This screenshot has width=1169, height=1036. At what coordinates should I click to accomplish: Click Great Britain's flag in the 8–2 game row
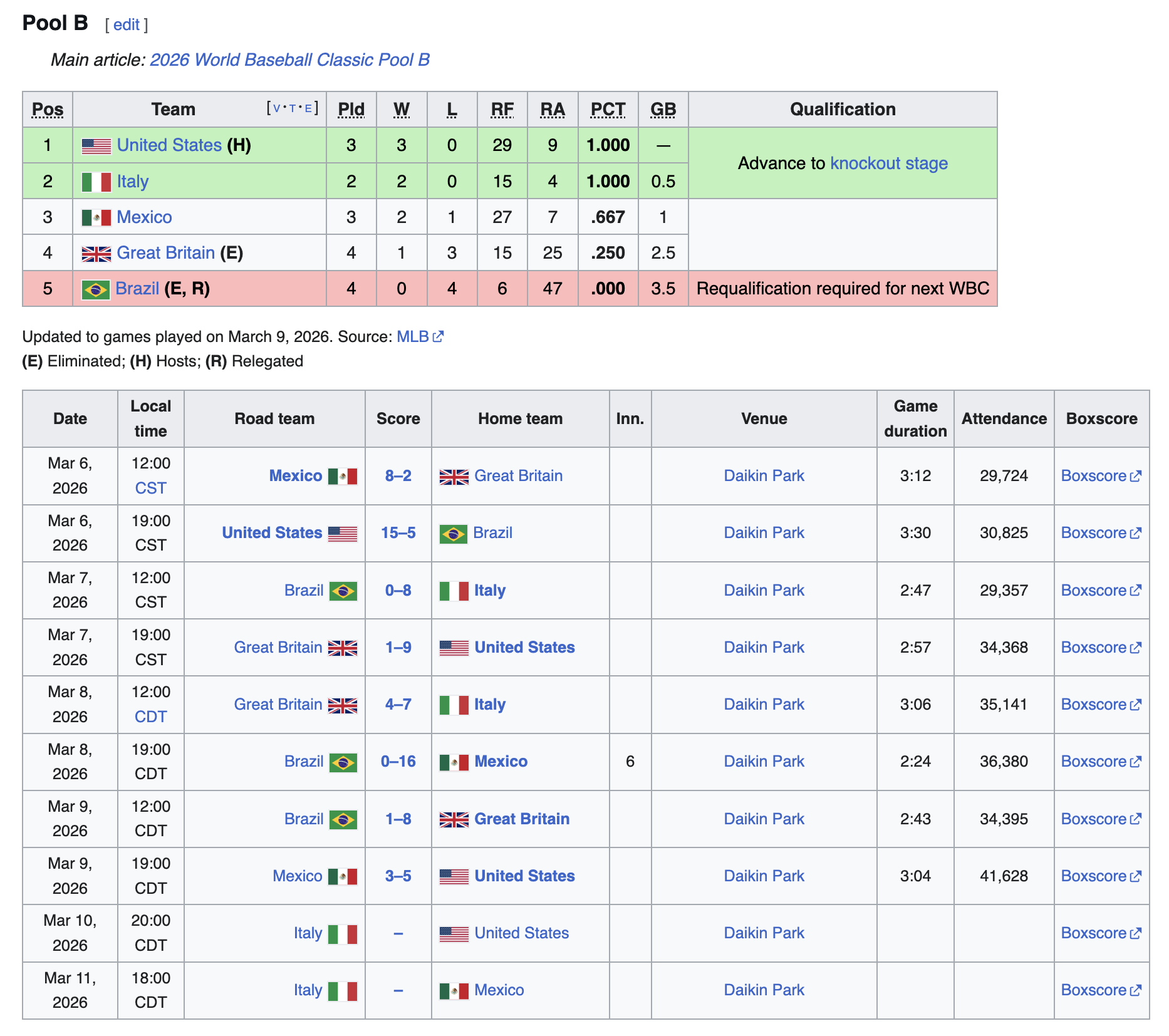click(454, 477)
